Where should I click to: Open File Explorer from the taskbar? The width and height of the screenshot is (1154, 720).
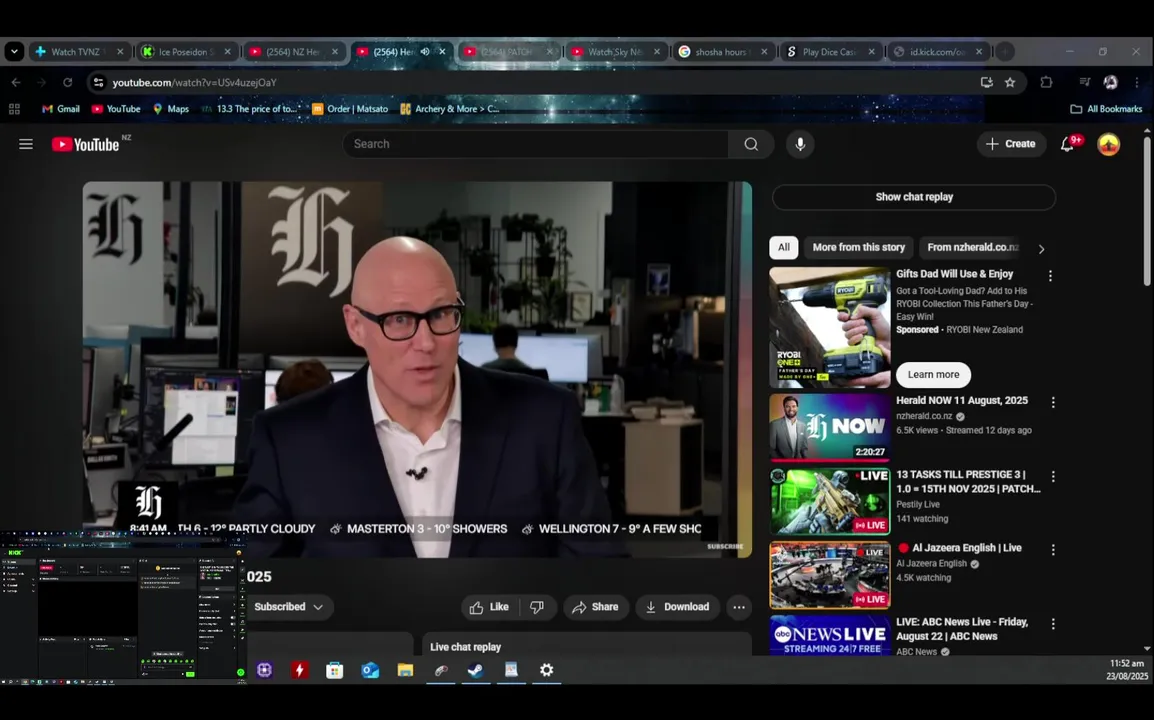click(406, 670)
